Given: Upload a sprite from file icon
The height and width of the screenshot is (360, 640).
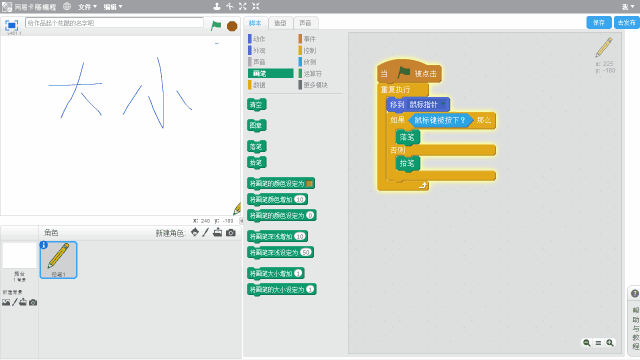Looking at the screenshot, I should [218, 232].
